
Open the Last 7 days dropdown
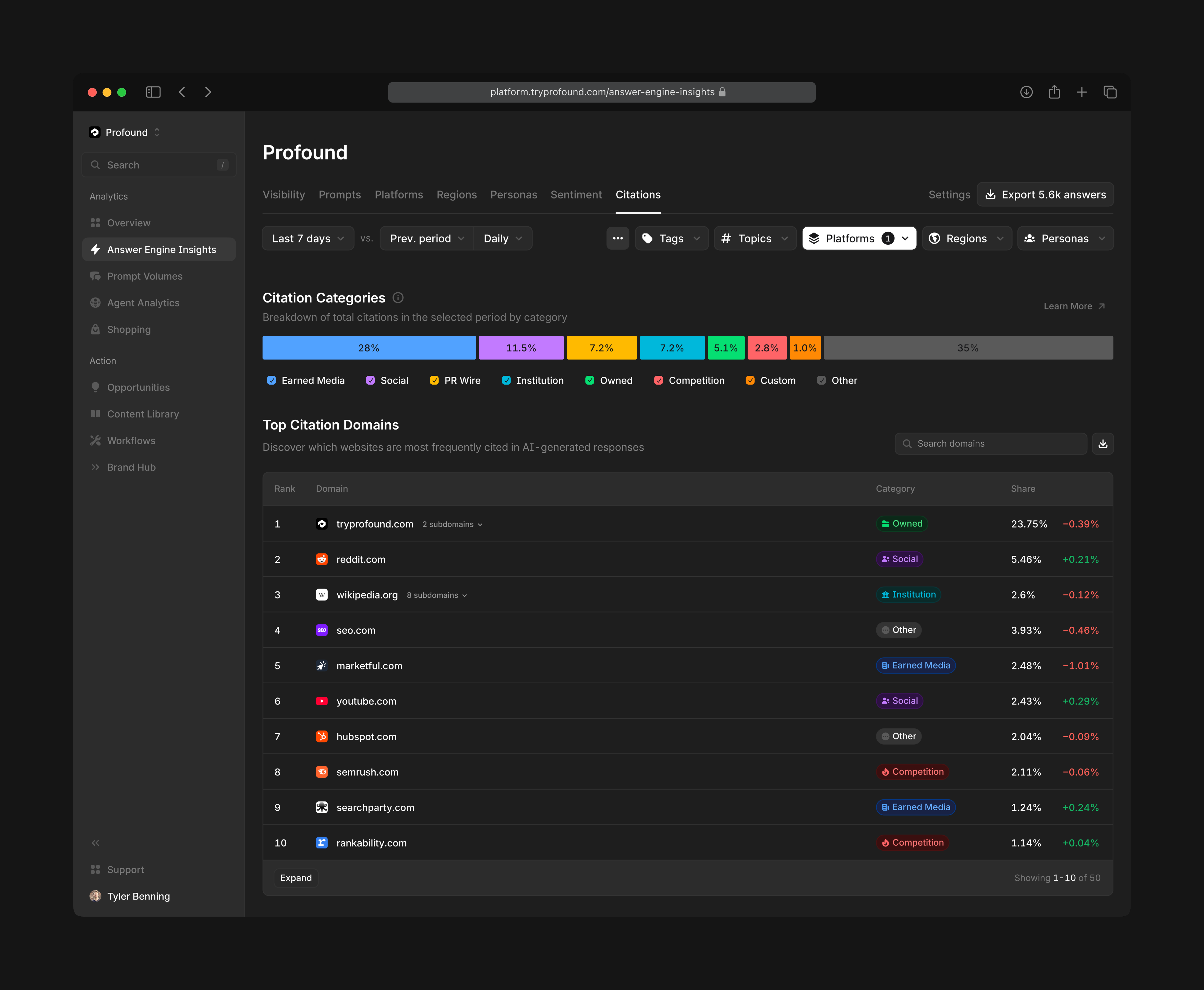(308, 238)
